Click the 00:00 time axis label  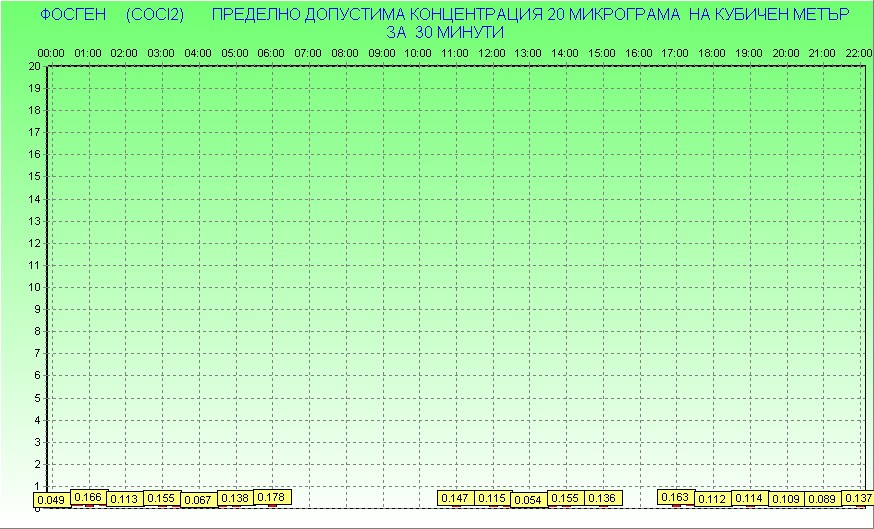51,52
